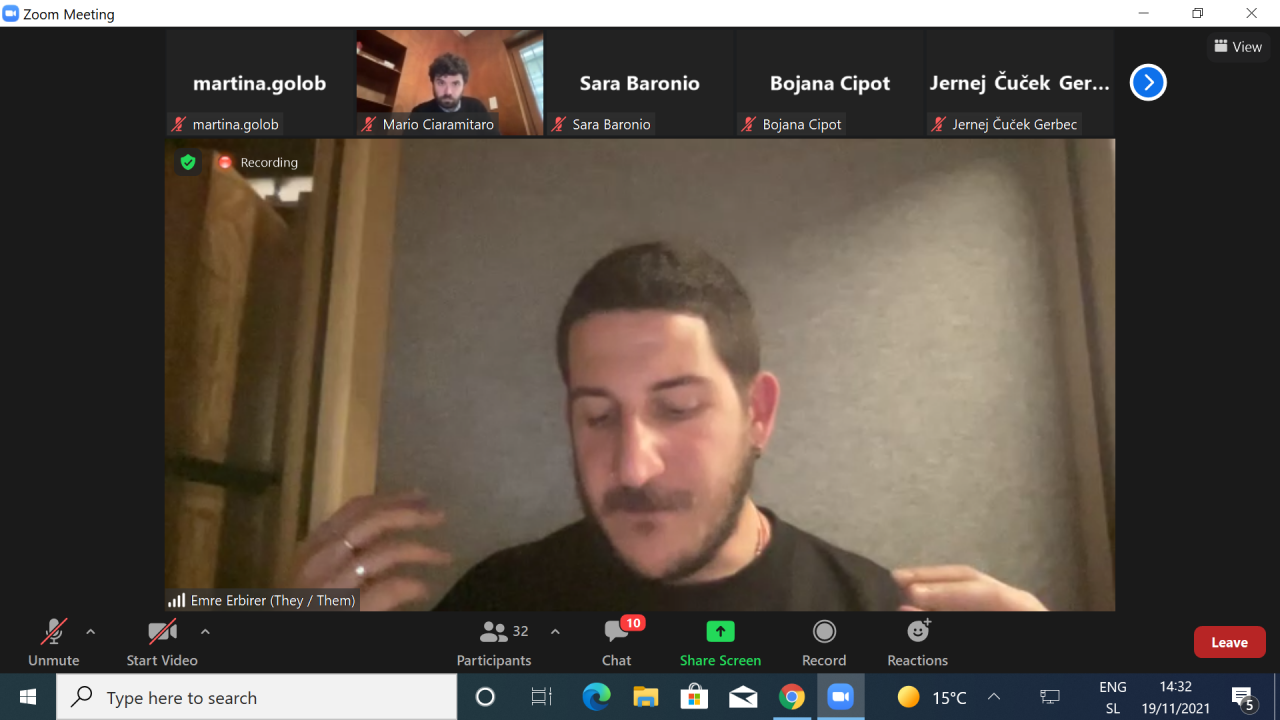Image resolution: width=1280 pixels, height=720 pixels.
Task: Open Mail app from the taskbar
Action: (743, 697)
